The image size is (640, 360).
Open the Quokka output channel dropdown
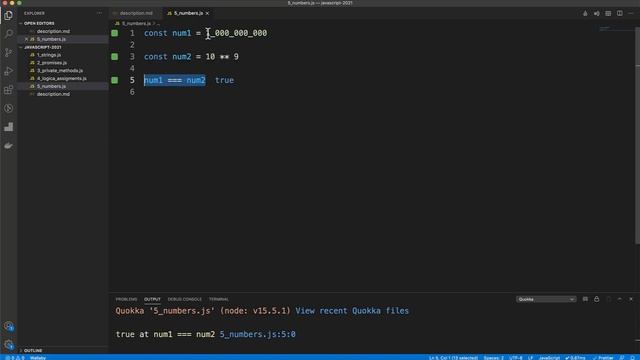click(x=546, y=299)
